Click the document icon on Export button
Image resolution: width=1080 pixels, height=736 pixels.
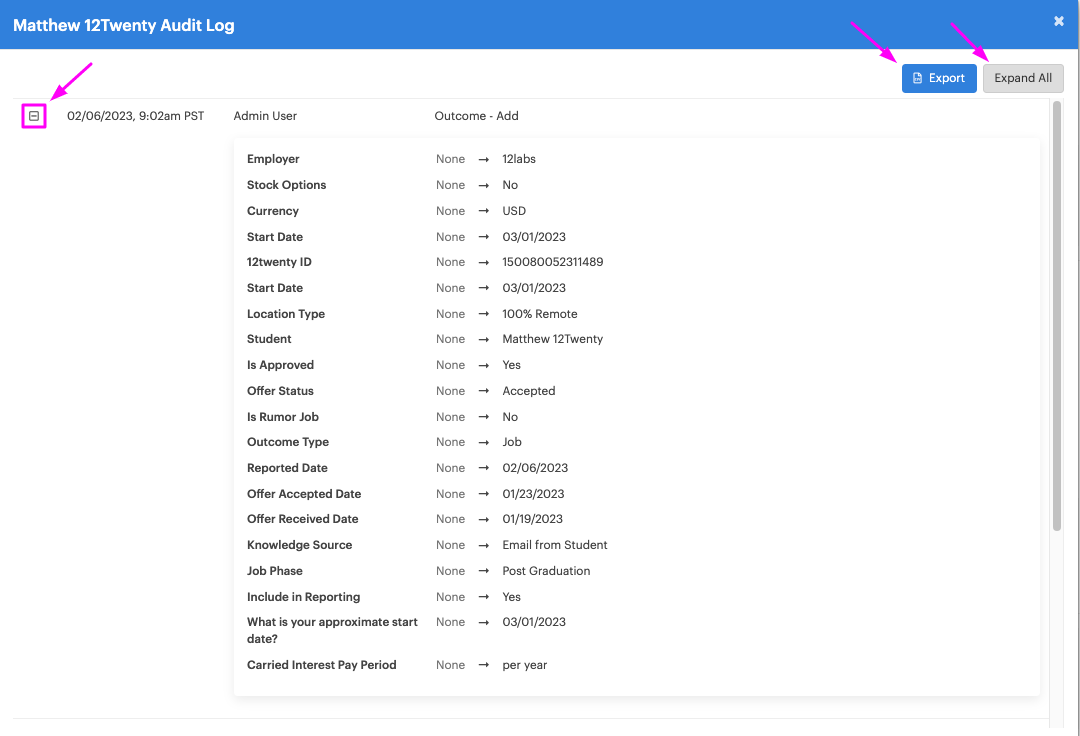click(918, 78)
